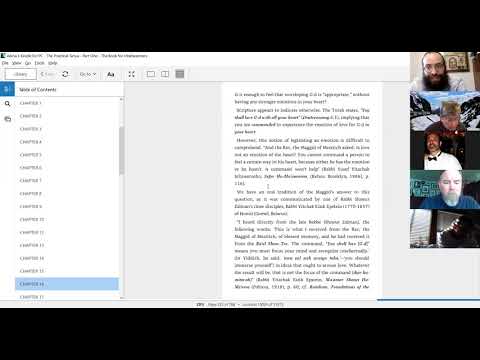Jump to CHAPTER 1 in contents
480x360 pixels.
[x=31, y=103]
